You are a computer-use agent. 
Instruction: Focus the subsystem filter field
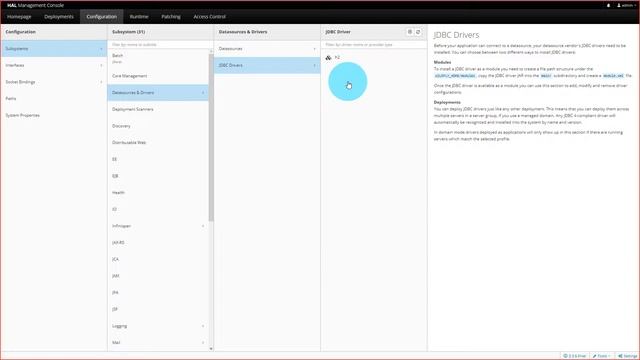(x=160, y=44)
